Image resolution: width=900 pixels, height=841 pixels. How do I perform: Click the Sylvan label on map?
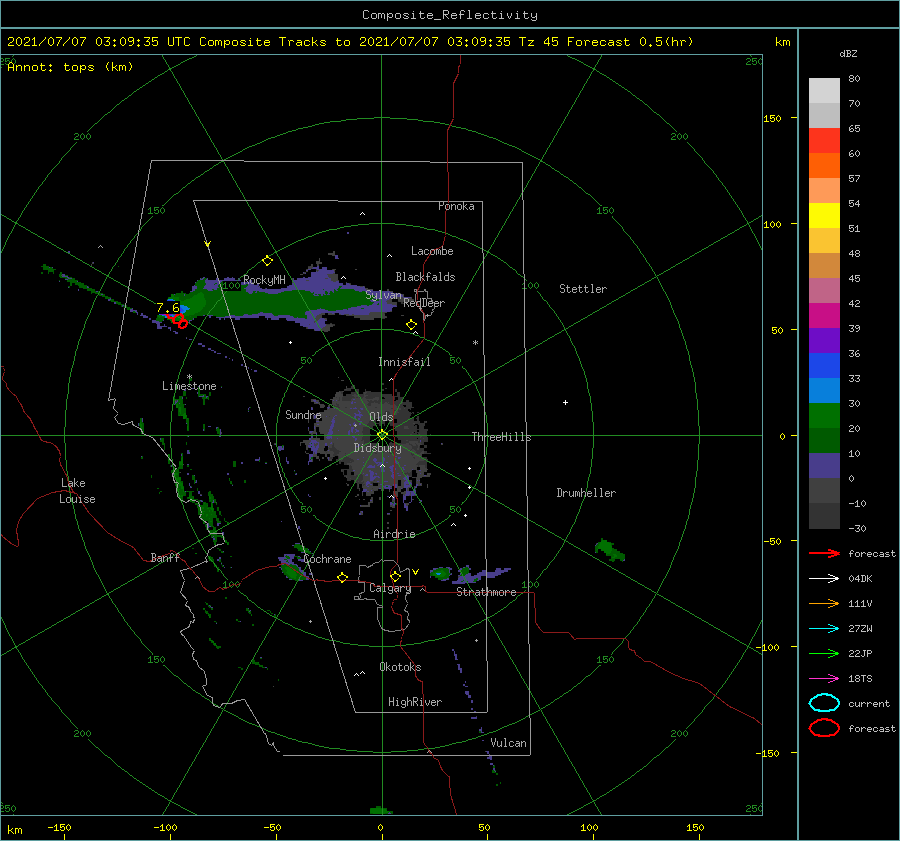[383, 295]
